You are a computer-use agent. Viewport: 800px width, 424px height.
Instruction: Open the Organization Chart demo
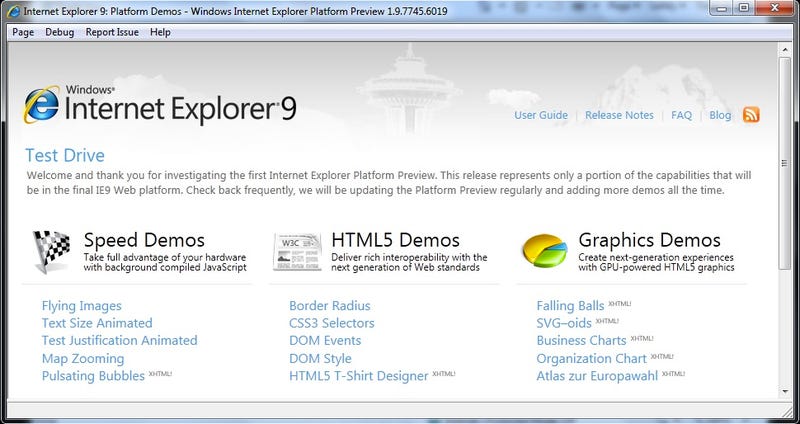(x=591, y=358)
